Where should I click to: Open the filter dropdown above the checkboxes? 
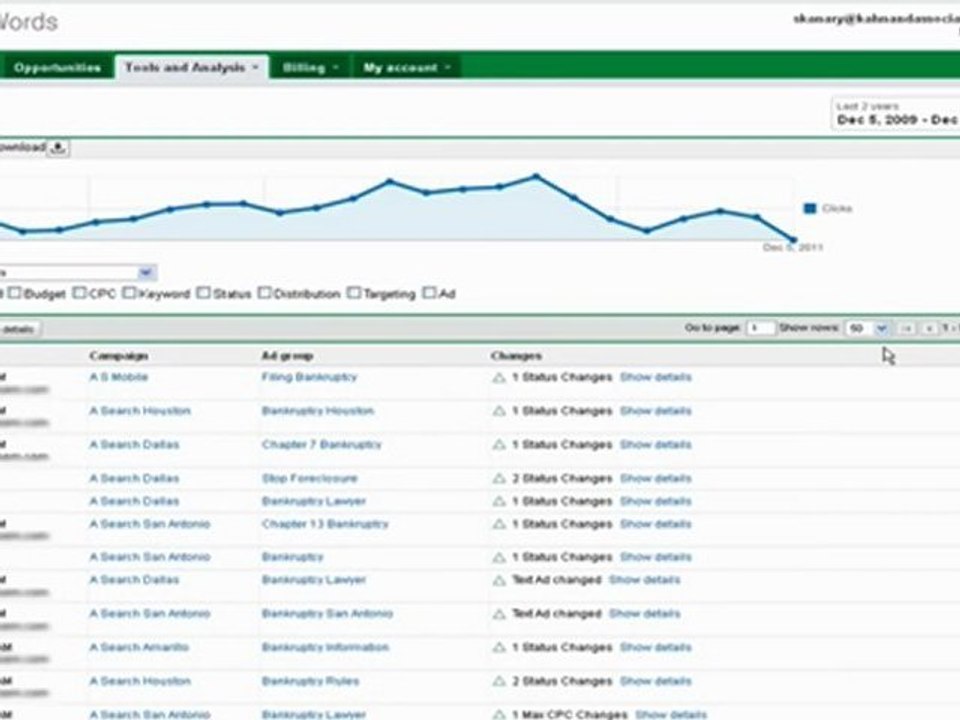coord(77,272)
